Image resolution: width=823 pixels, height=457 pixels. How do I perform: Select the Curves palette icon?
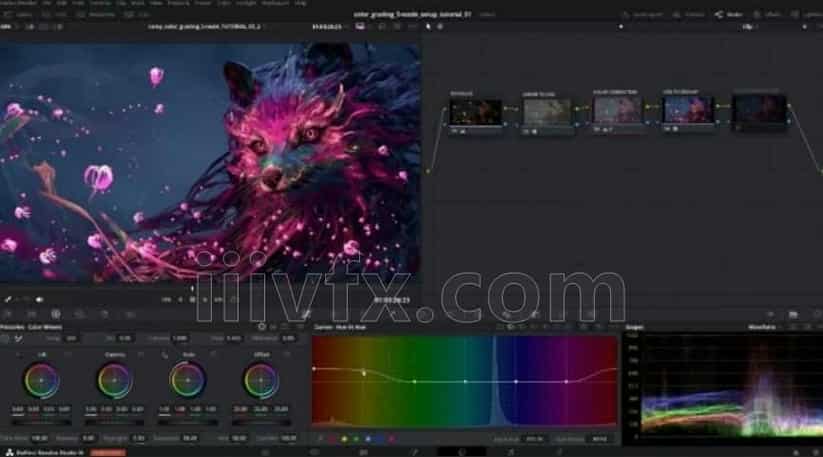tap(307, 314)
